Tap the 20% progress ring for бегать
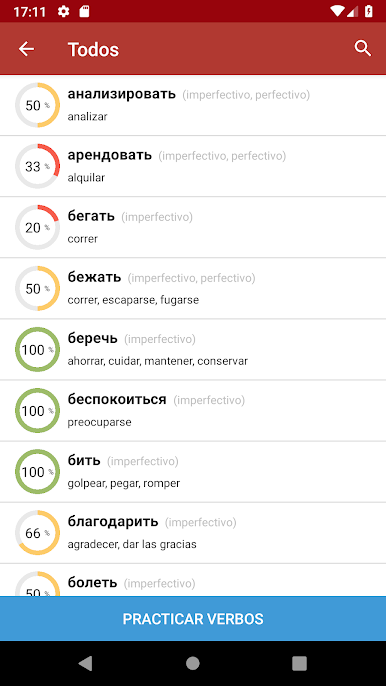The height and width of the screenshot is (686, 386). [x=37, y=228]
